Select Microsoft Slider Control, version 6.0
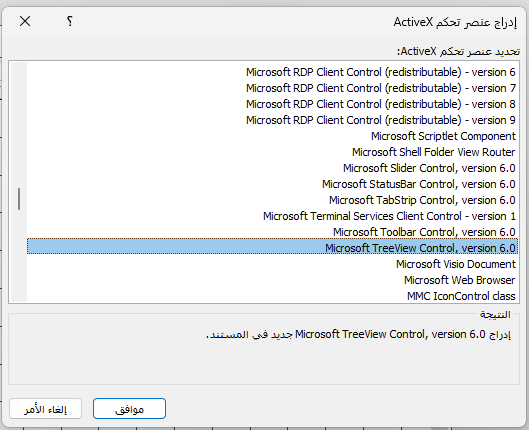Viewport: 529px width, 430px height. (272, 168)
